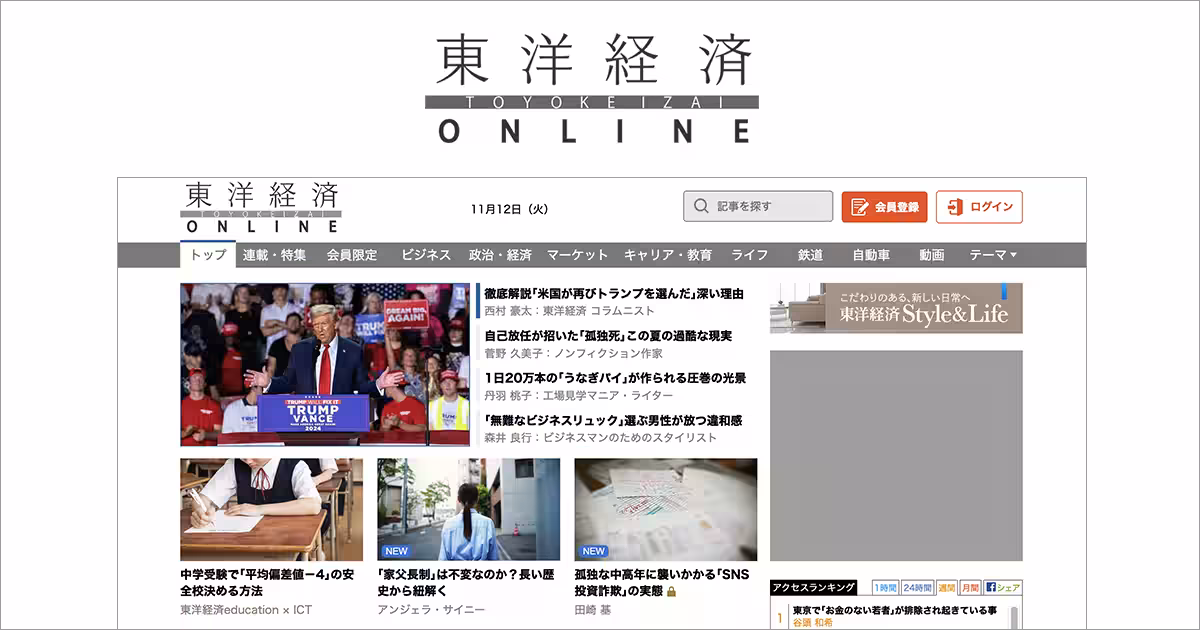This screenshot has height=630, width=1200.
Task: Click the ログイン button
Action: (979, 206)
